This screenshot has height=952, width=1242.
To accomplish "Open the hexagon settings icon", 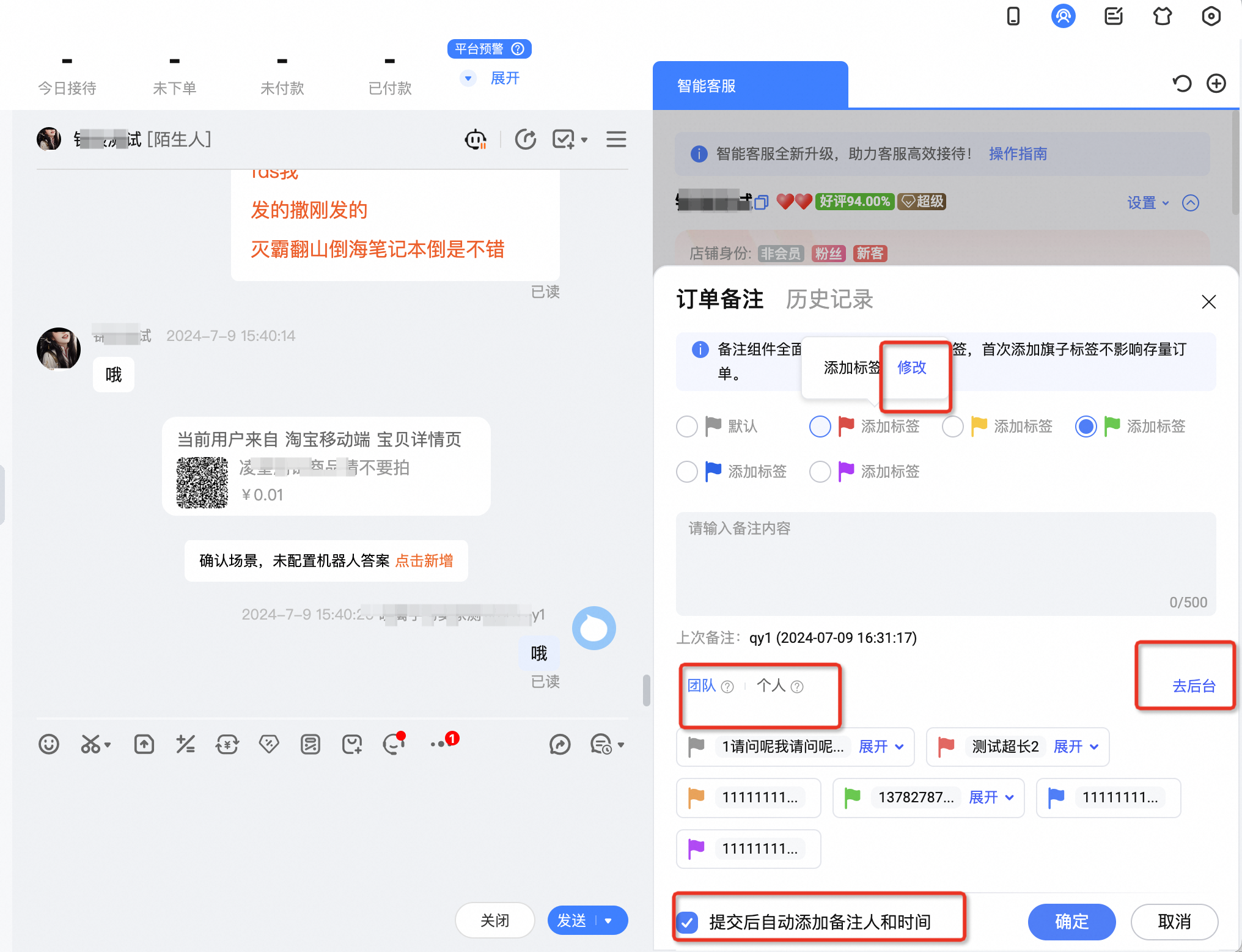I will click(x=1211, y=16).
